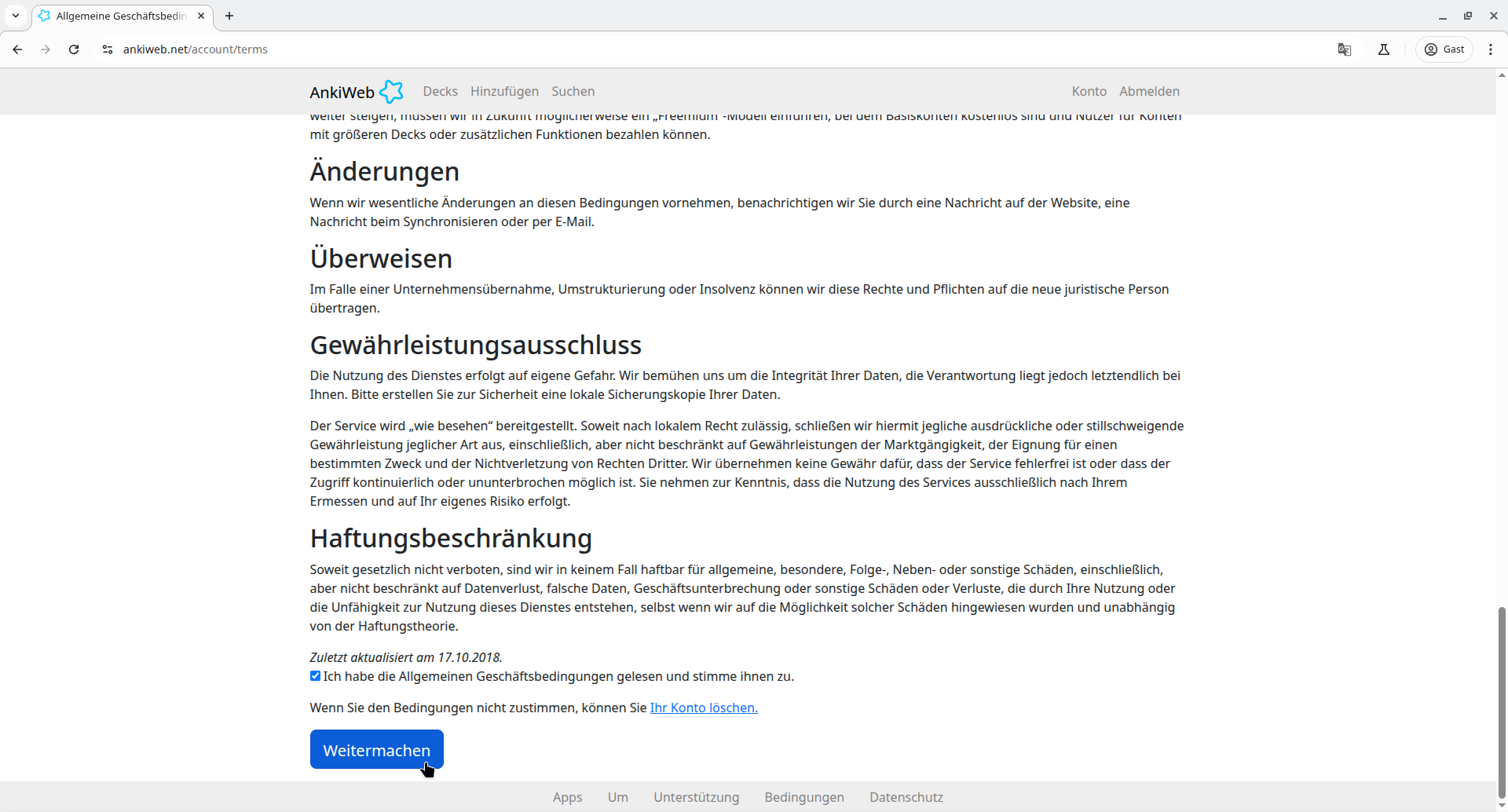Image resolution: width=1508 pixels, height=812 pixels.
Task: Click the page vertical scrollbar thumb
Action: click(1502, 703)
